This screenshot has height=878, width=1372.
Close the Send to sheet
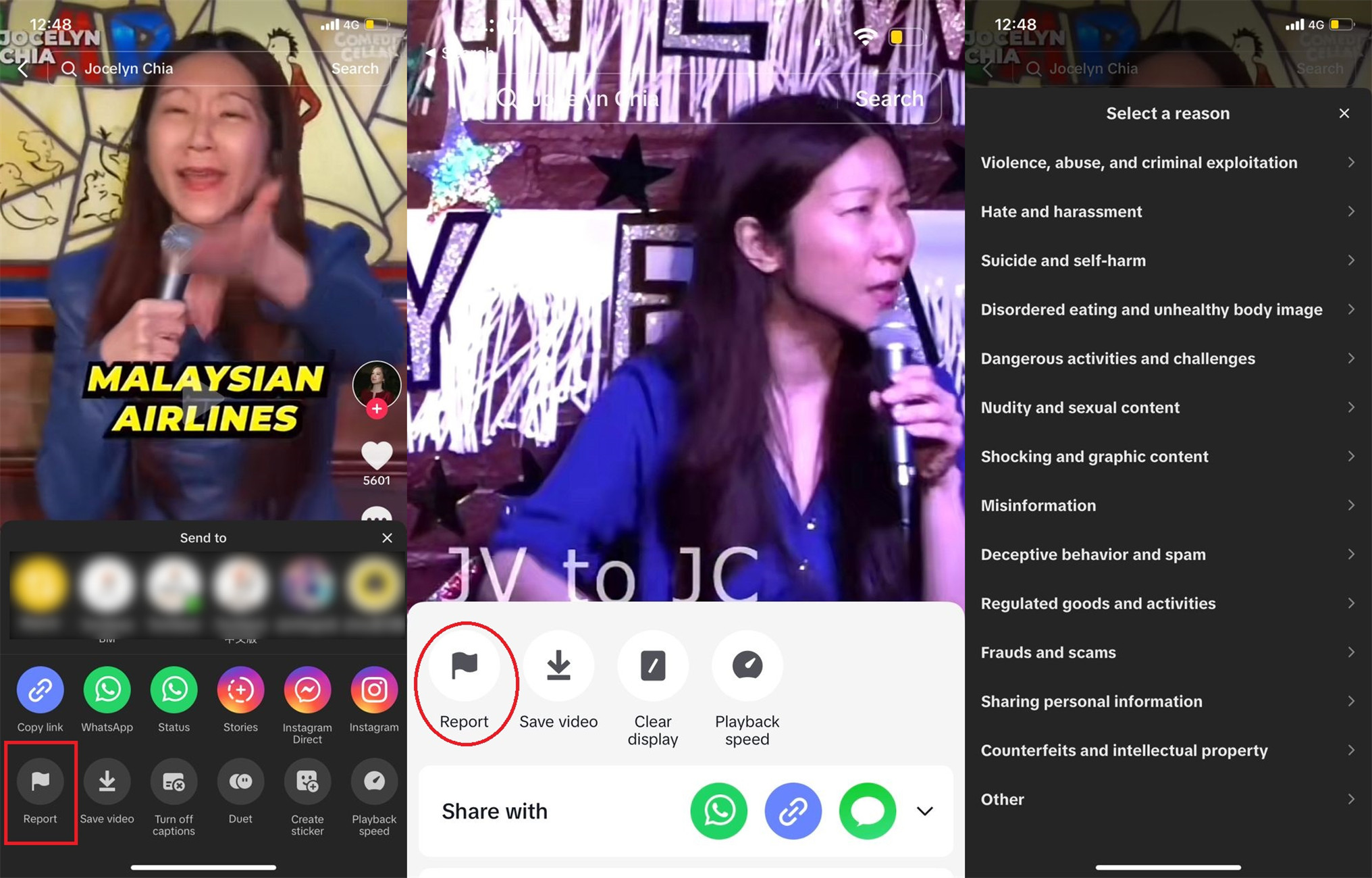(x=387, y=538)
